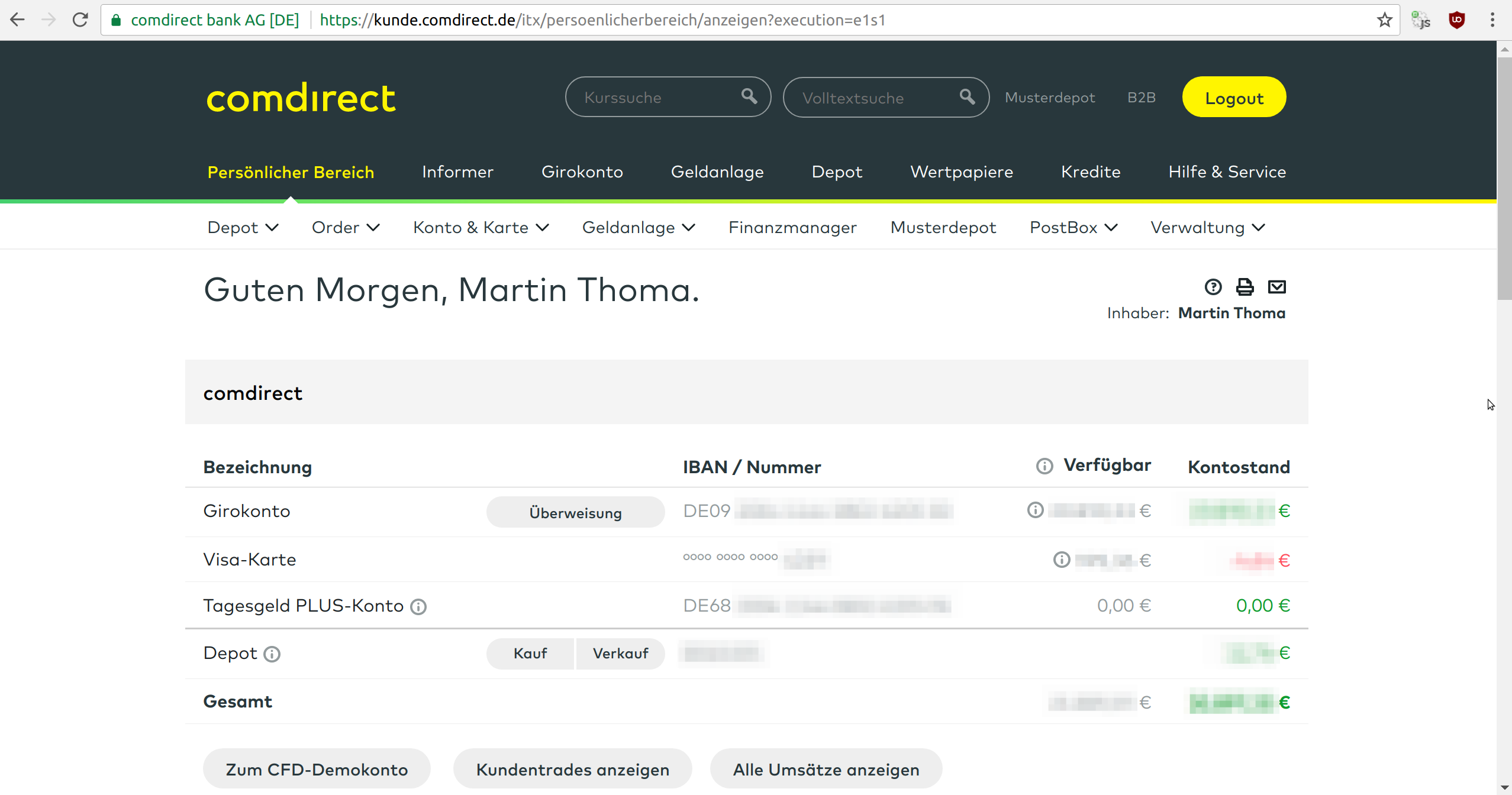Open the PostBox dropdown
The height and width of the screenshot is (795, 1512).
coord(1072,227)
